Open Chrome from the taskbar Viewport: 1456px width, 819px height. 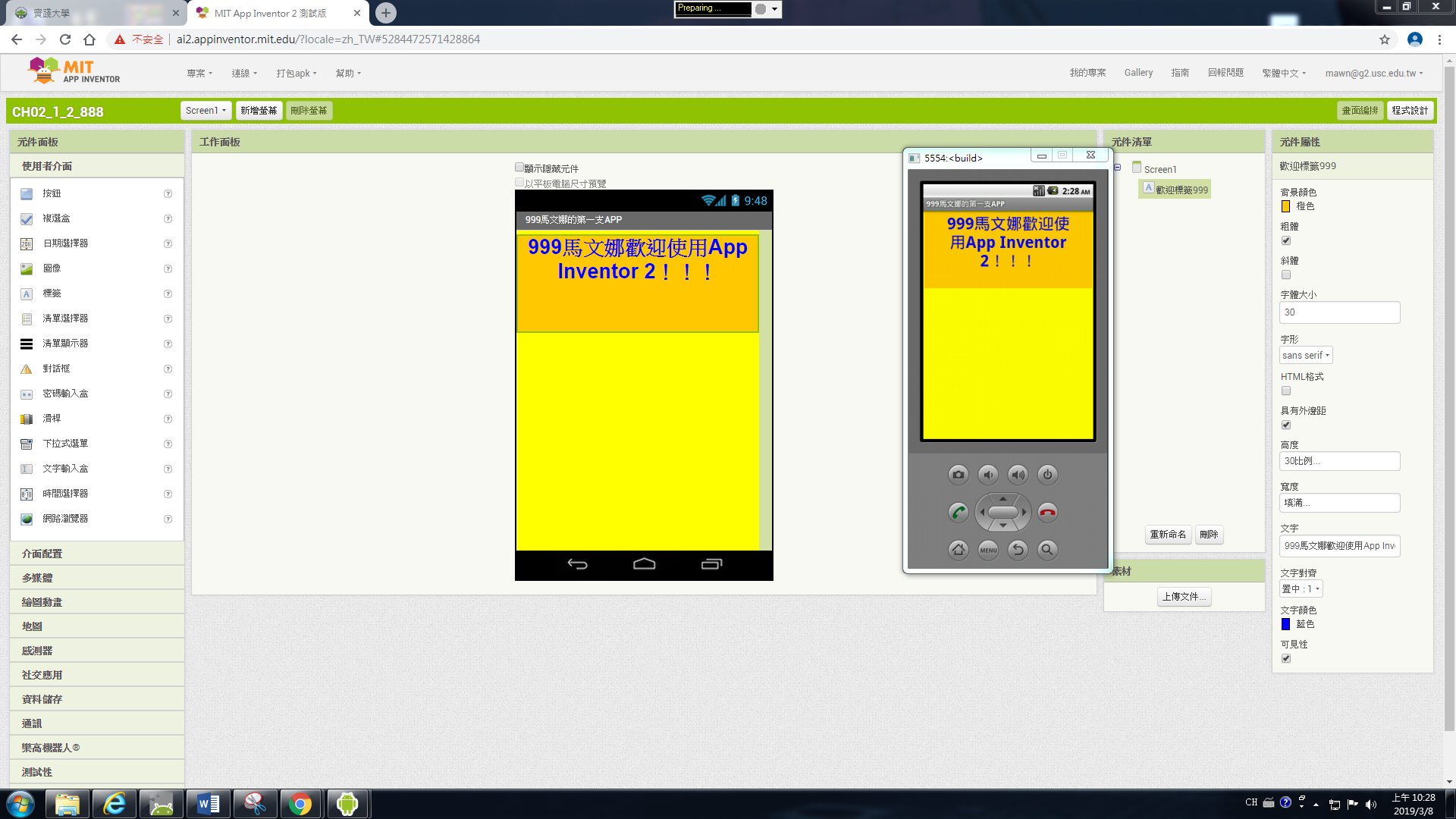click(300, 804)
